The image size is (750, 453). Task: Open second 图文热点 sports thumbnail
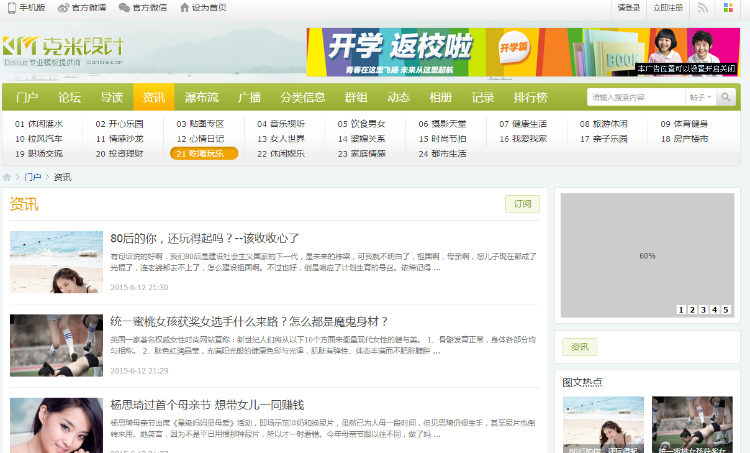coord(692,424)
